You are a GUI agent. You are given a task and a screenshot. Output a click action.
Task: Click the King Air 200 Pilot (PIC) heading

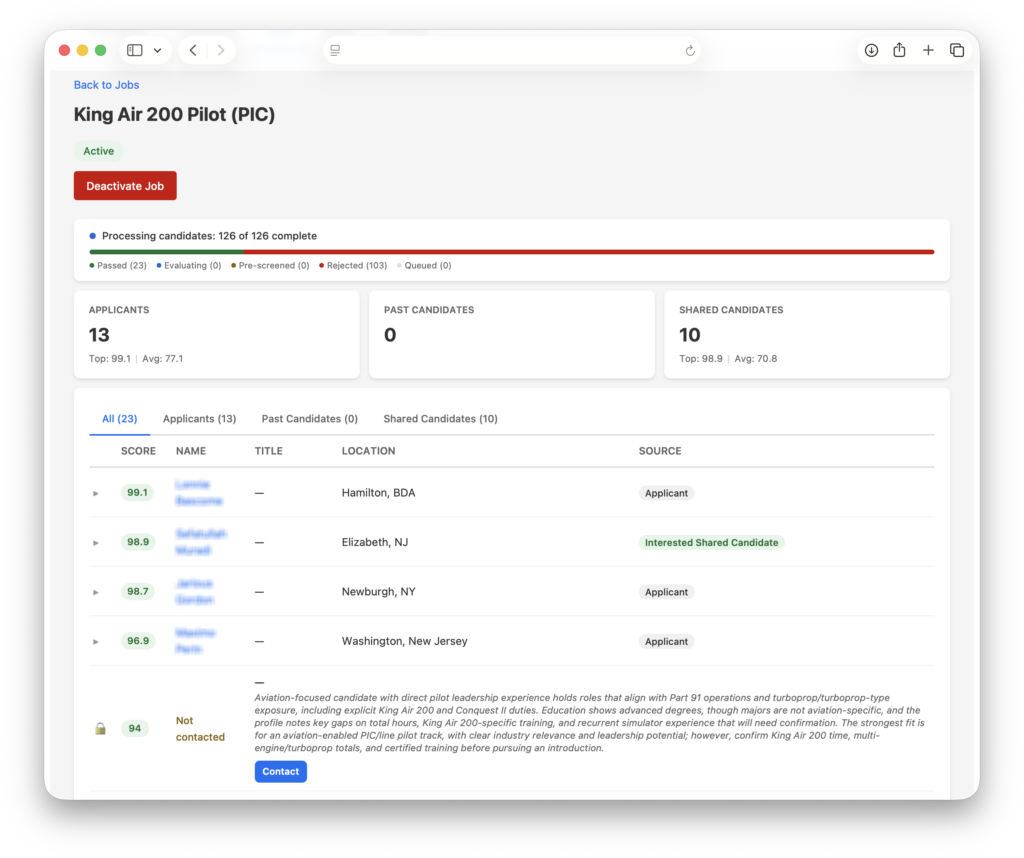(x=174, y=114)
